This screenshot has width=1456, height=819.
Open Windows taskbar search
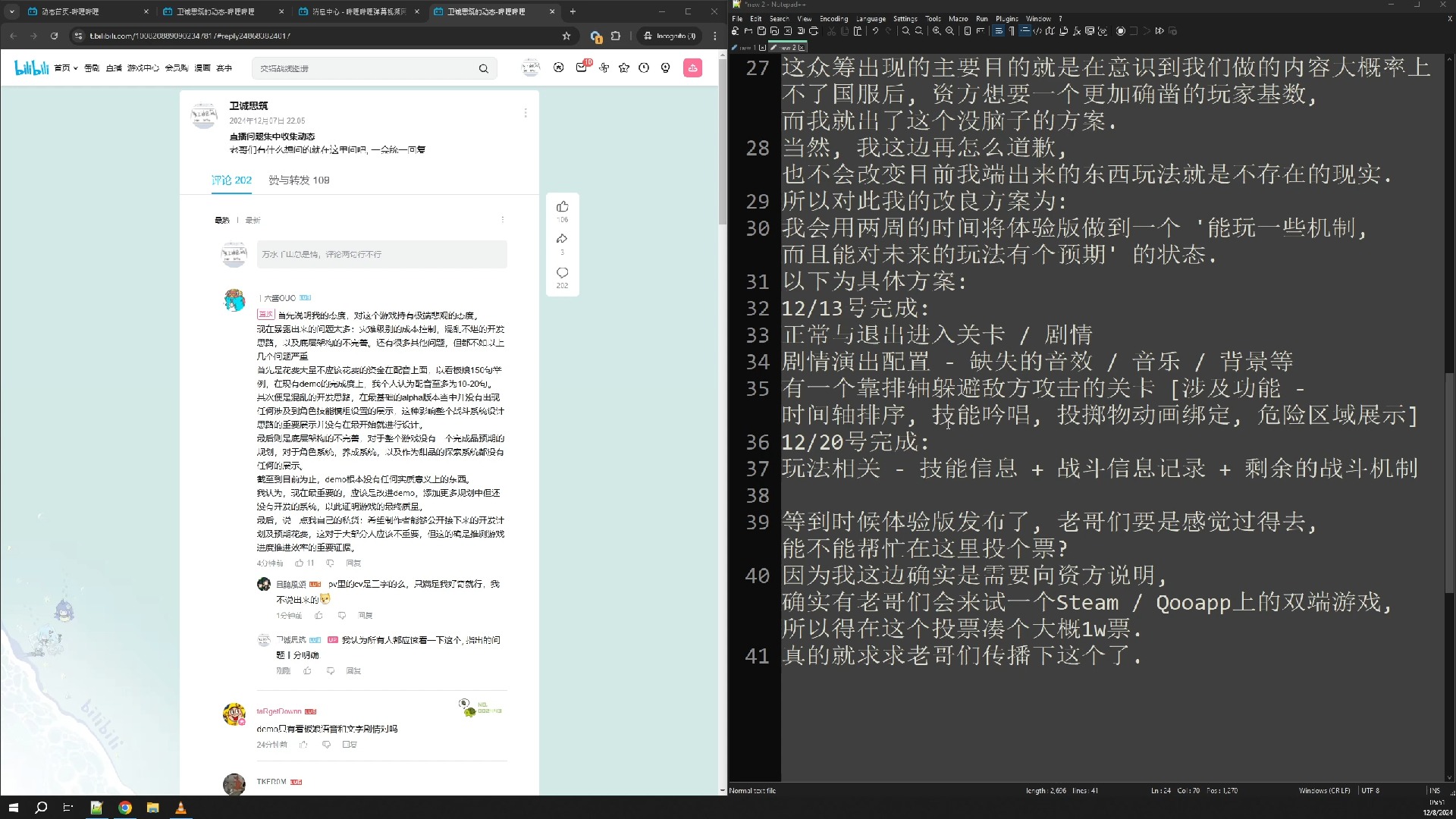click(x=41, y=808)
